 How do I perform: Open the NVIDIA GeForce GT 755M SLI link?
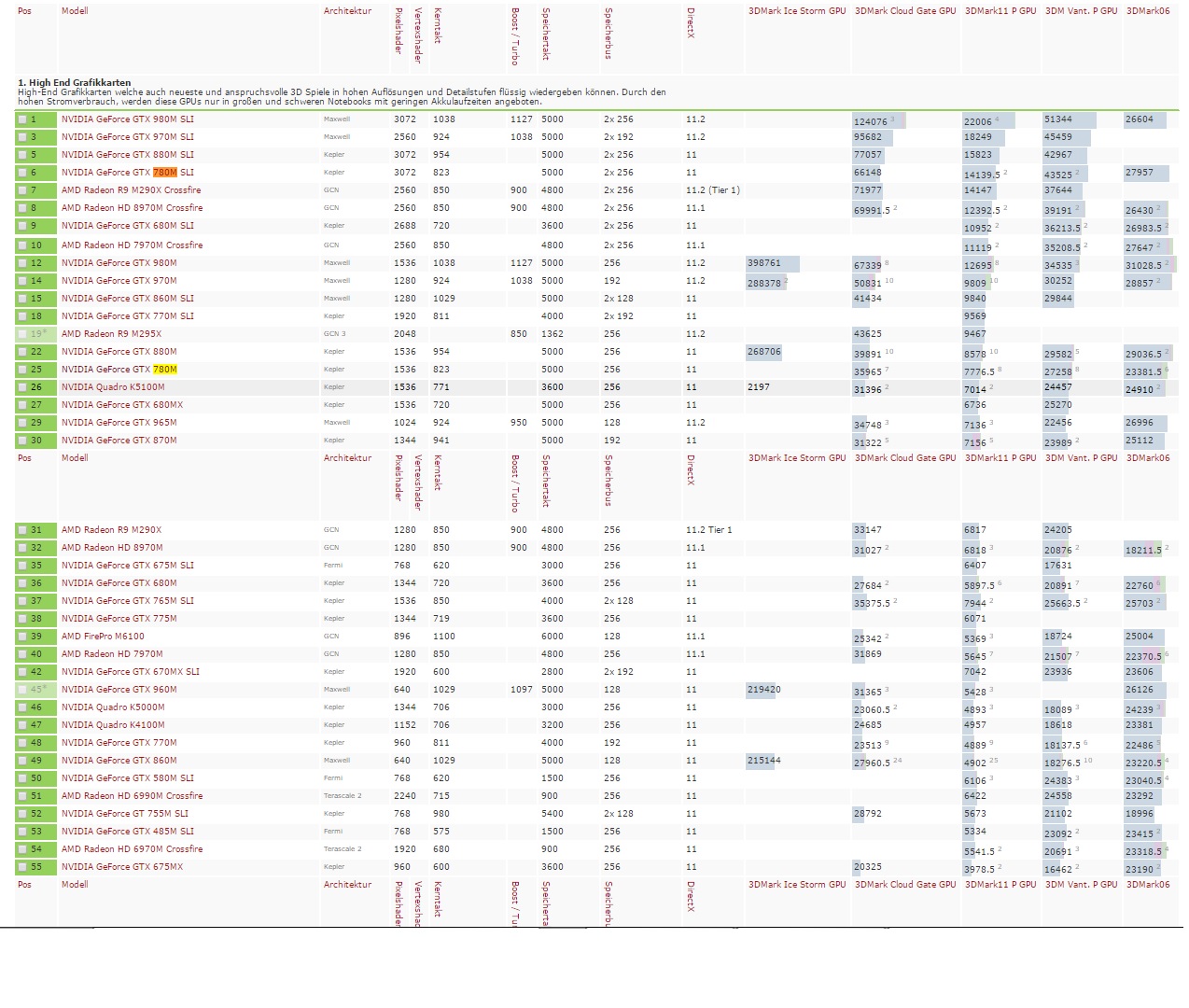[x=125, y=814]
